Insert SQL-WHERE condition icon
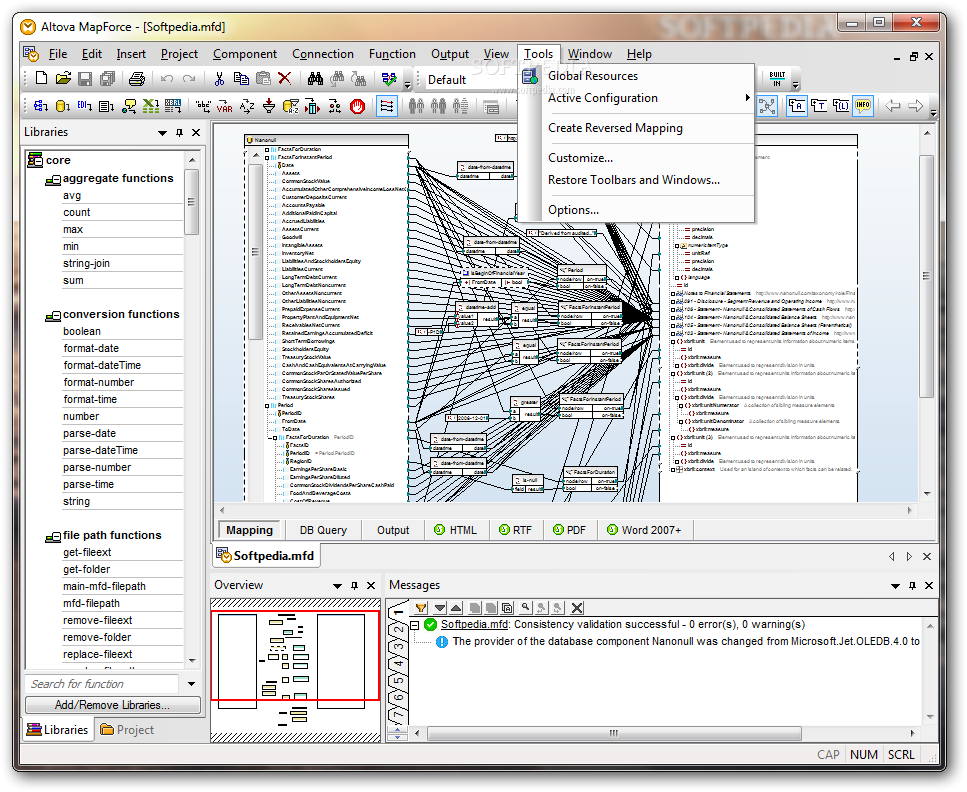Screen dimensions: 967x792 290,106
